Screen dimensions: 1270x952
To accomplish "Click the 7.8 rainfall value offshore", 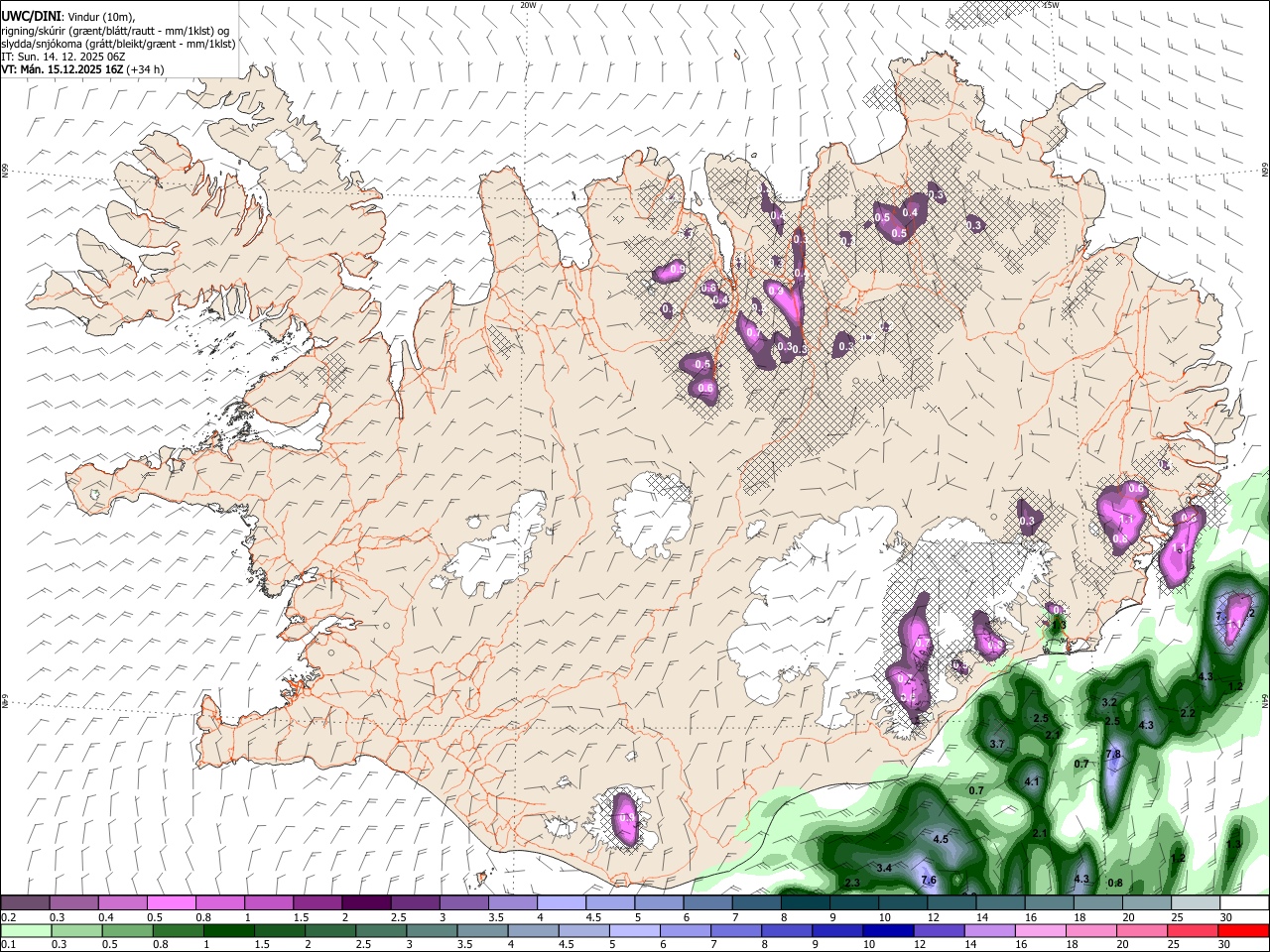I will coord(1113,755).
